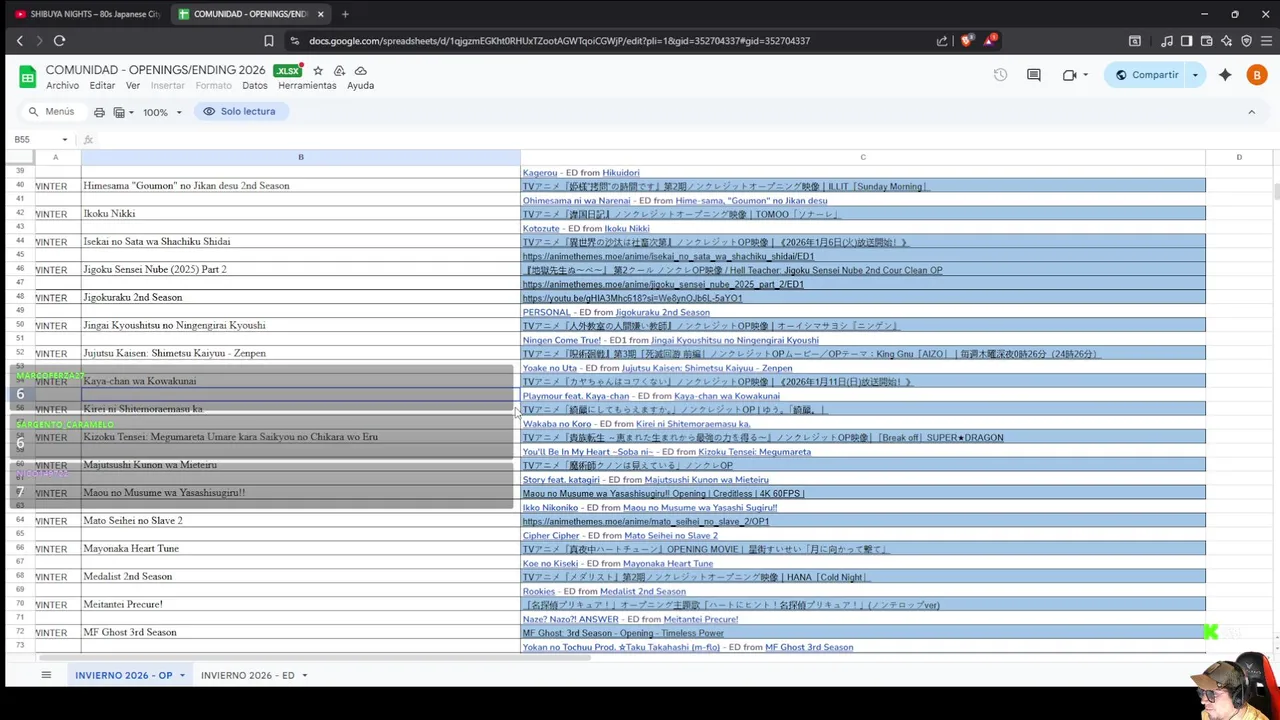Viewport: 1280px width, 720px height.
Task: Select column B header
Action: point(301,157)
